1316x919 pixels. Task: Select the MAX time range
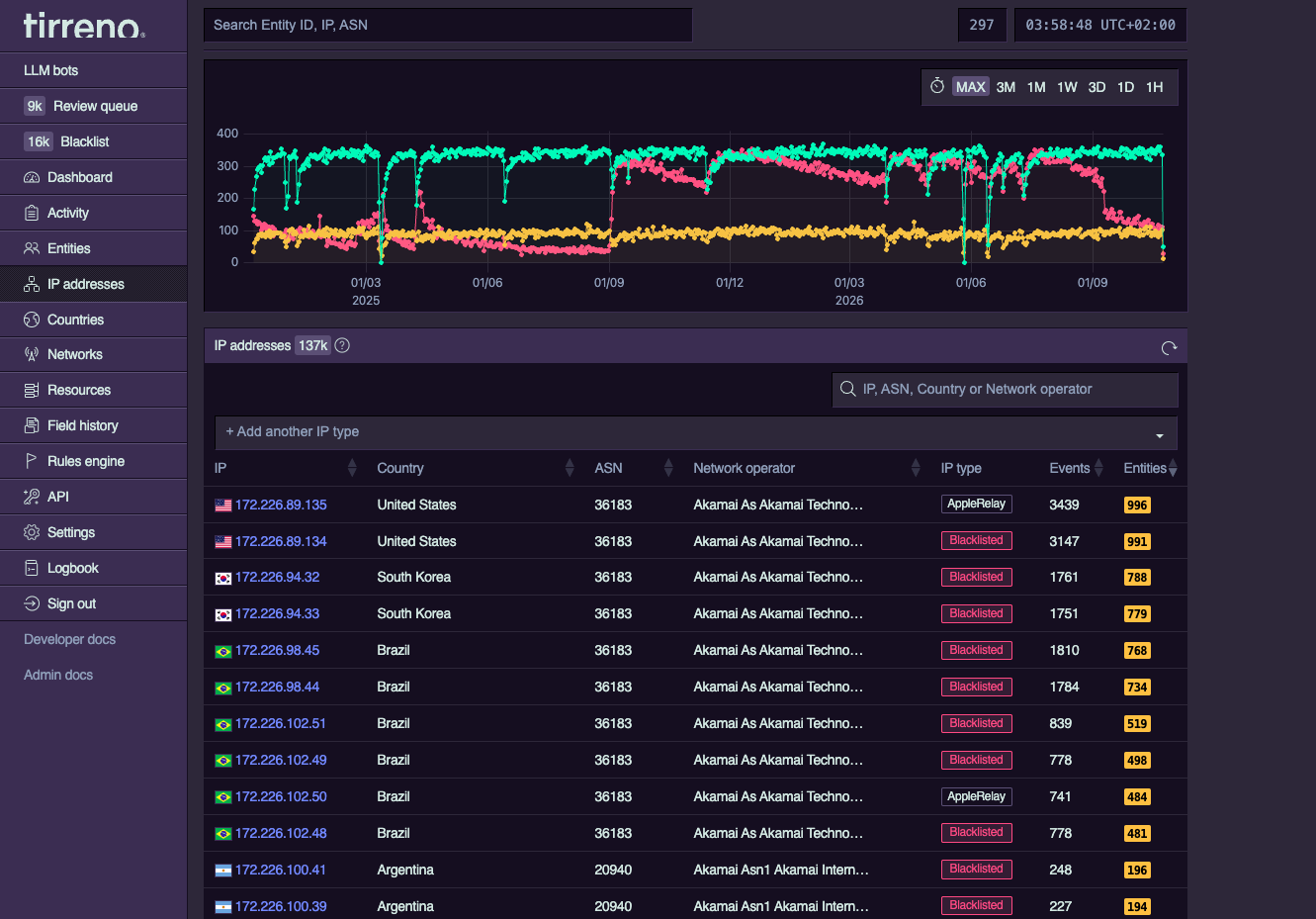(971, 87)
